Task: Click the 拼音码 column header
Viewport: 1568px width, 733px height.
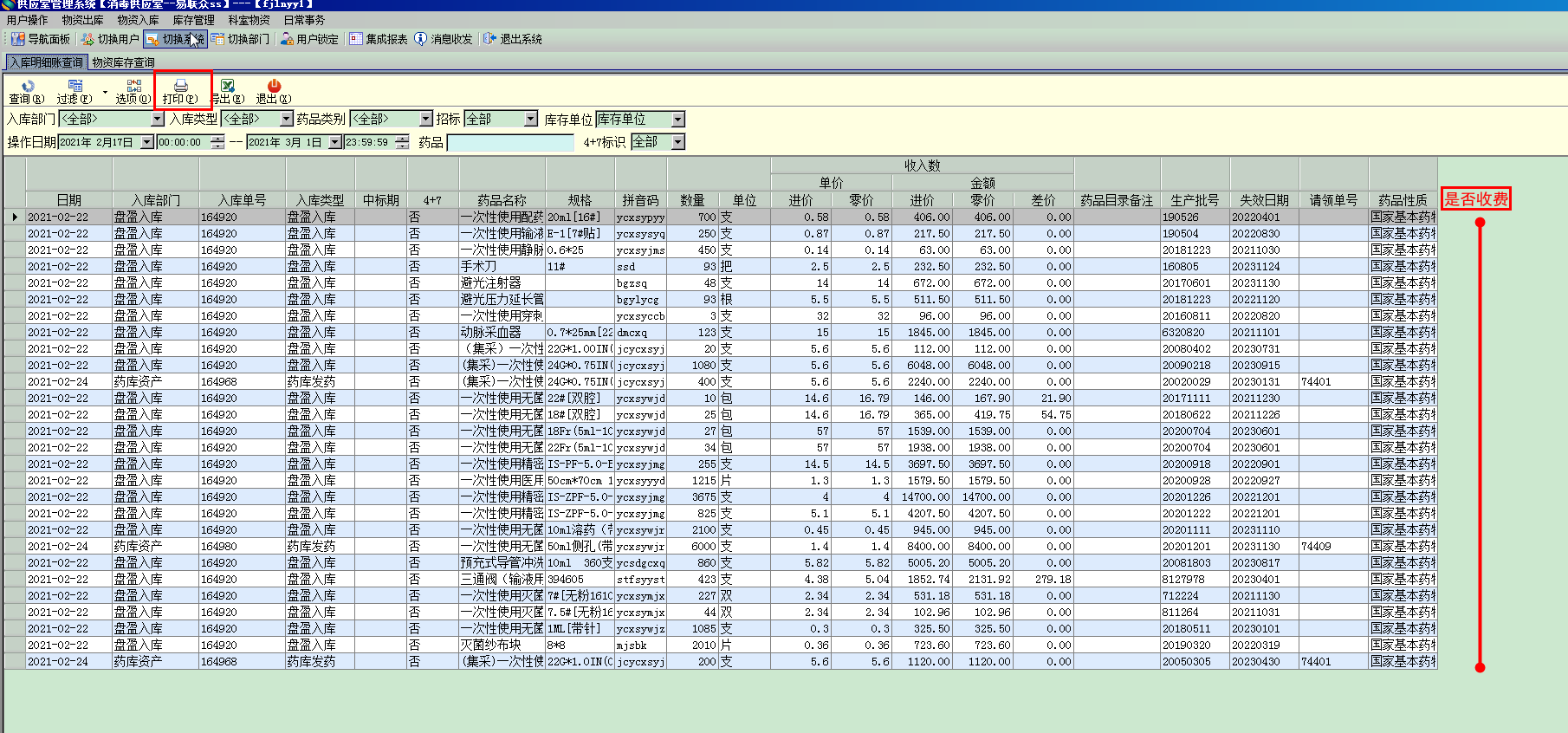Action: coord(641,200)
